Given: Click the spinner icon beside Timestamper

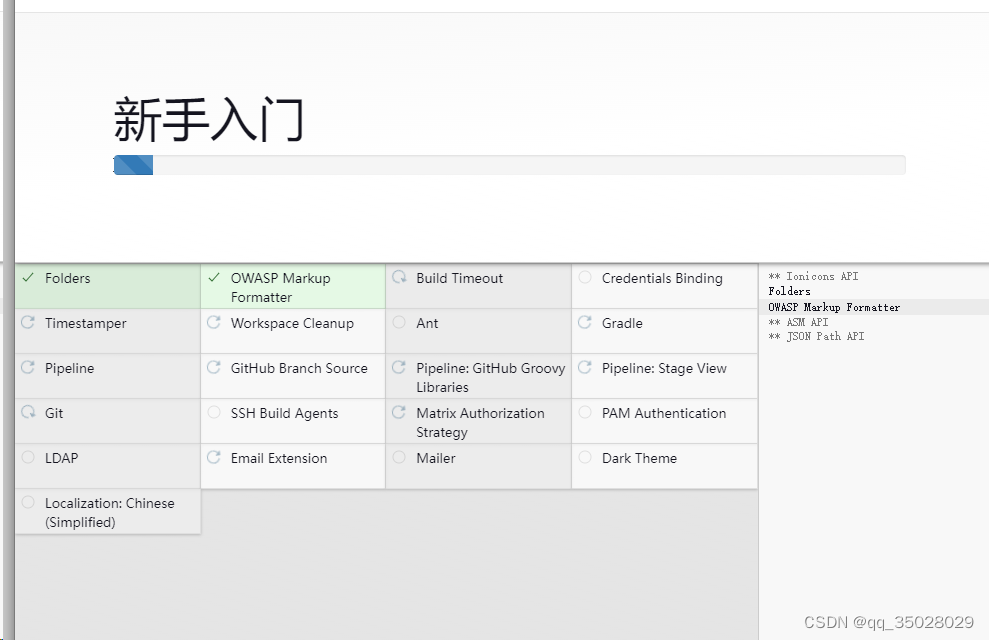Looking at the screenshot, I should (27, 323).
